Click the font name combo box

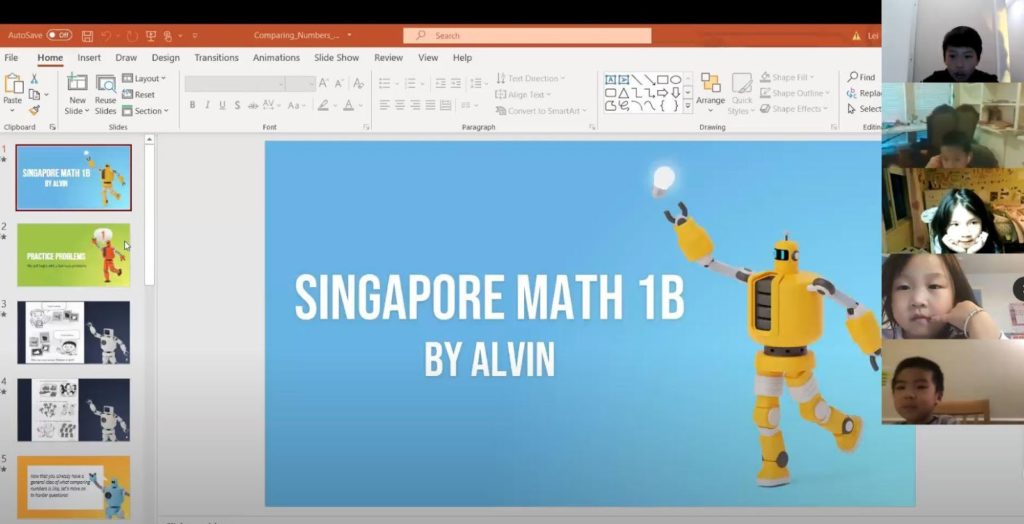(235, 84)
